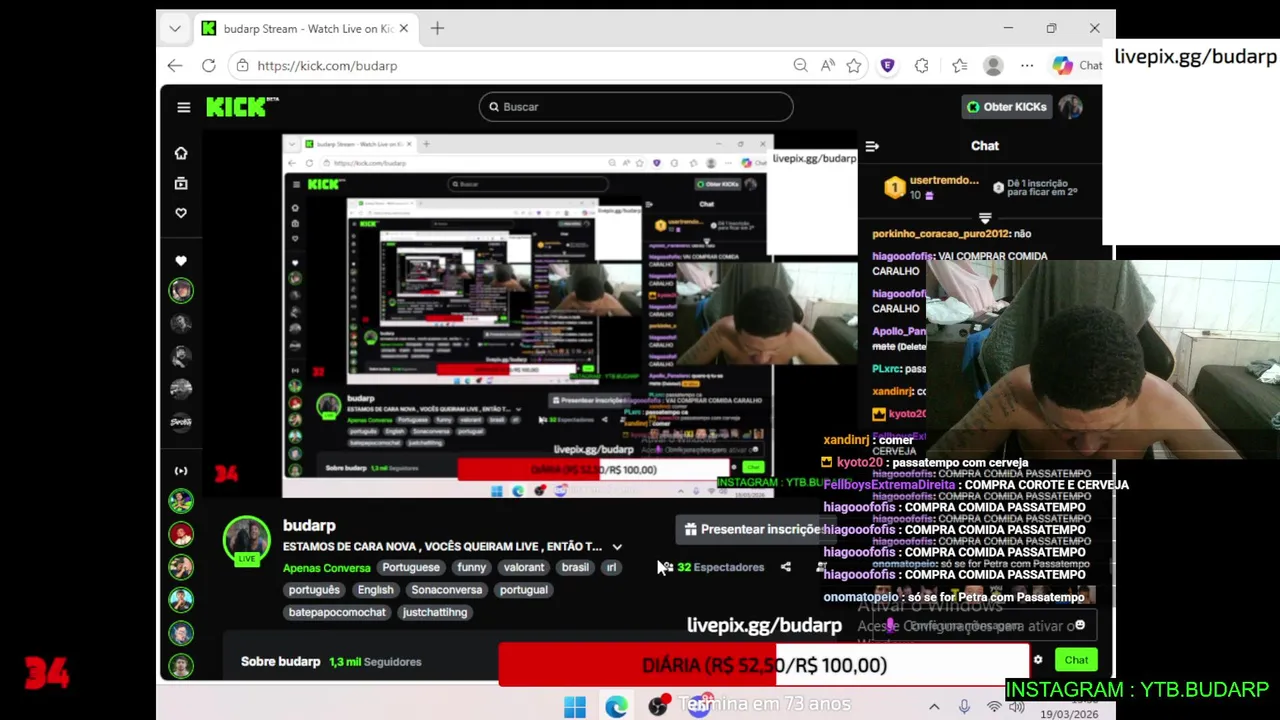Select the Sonaconversa tag
The height and width of the screenshot is (720, 1280).
pos(447,590)
